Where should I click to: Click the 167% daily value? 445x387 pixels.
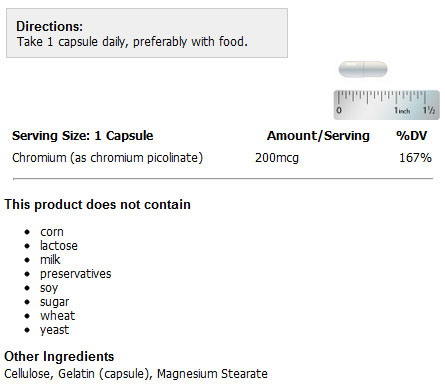[x=415, y=158]
